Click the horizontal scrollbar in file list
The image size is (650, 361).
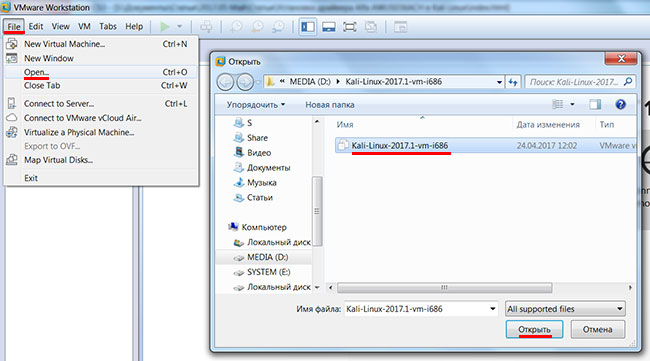pos(444,287)
